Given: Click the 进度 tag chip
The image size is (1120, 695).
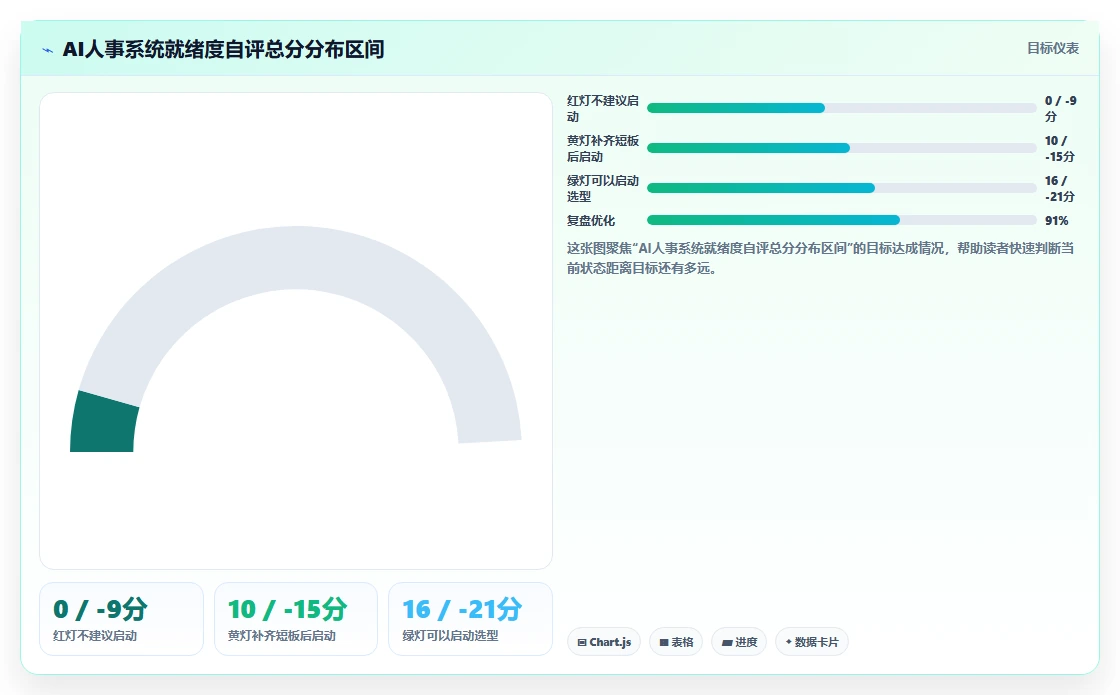Looking at the screenshot, I should click(739, 642).
